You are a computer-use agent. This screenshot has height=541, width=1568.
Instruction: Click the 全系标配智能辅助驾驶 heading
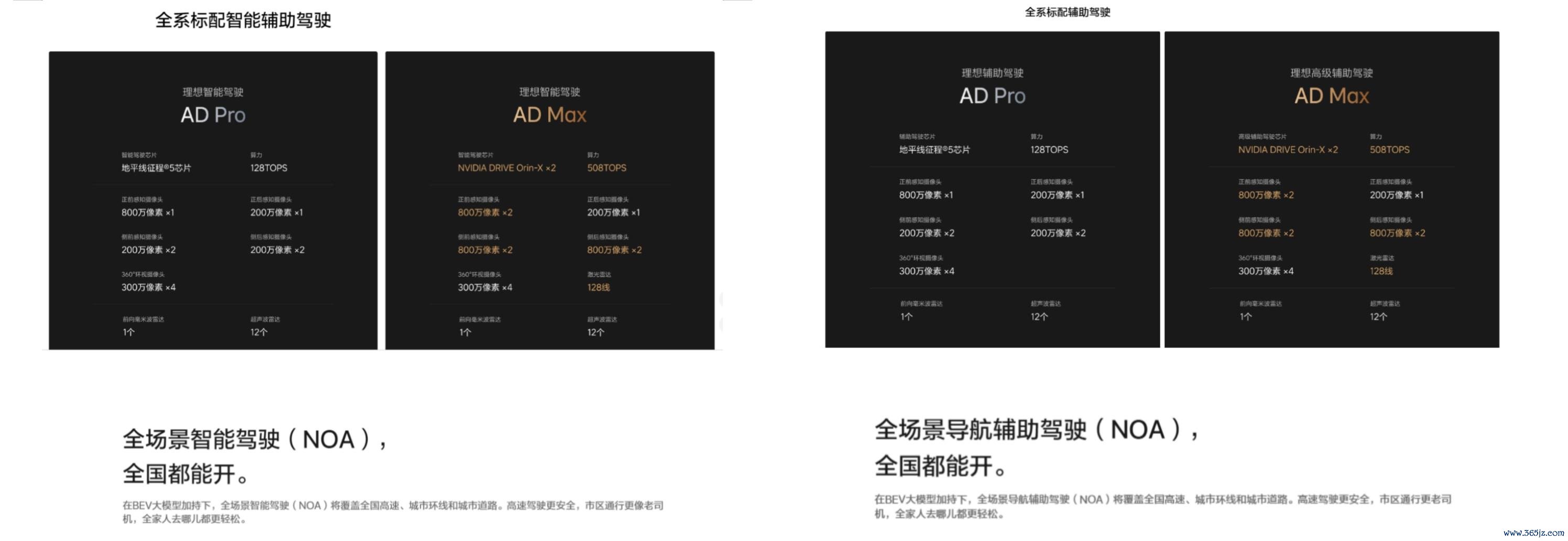[243, 20]
